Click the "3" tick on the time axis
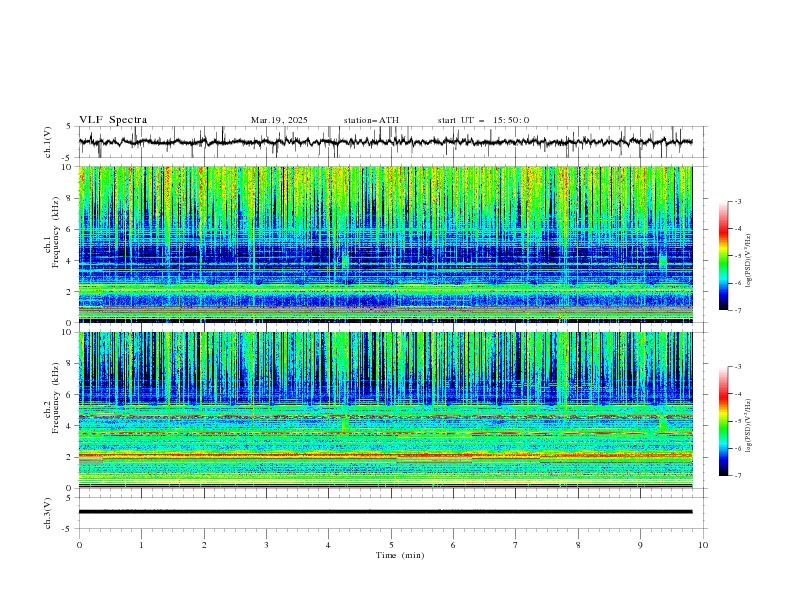 pos(266,545)
